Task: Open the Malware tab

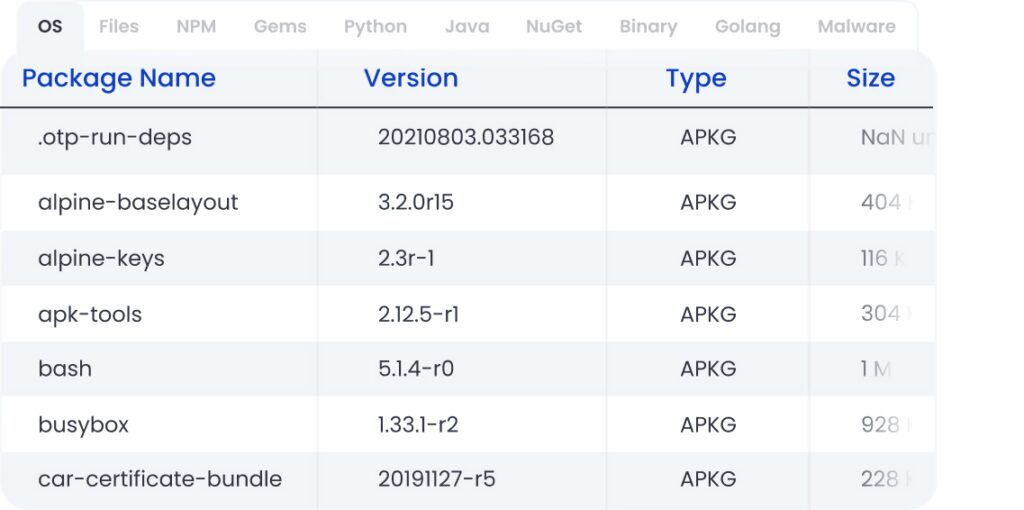Action: 857,27
